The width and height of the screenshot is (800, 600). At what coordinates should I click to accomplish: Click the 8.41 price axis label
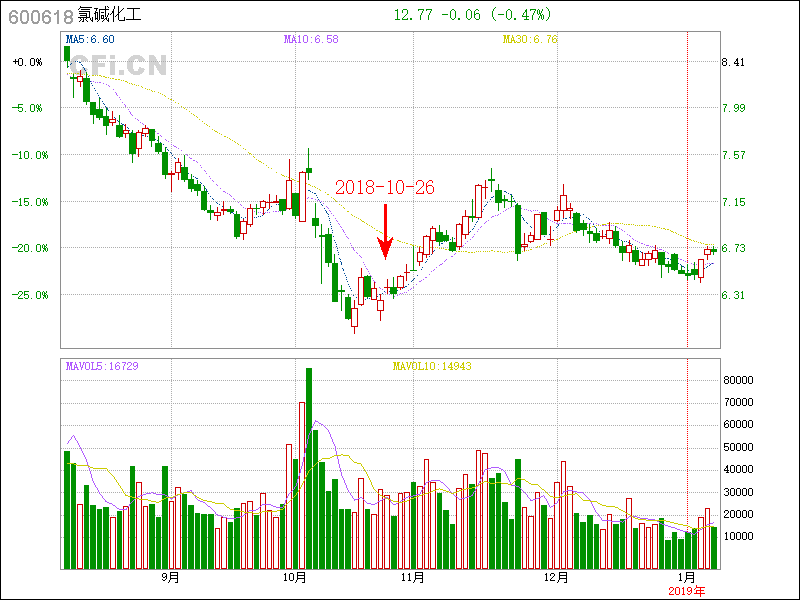pos(733,62)
